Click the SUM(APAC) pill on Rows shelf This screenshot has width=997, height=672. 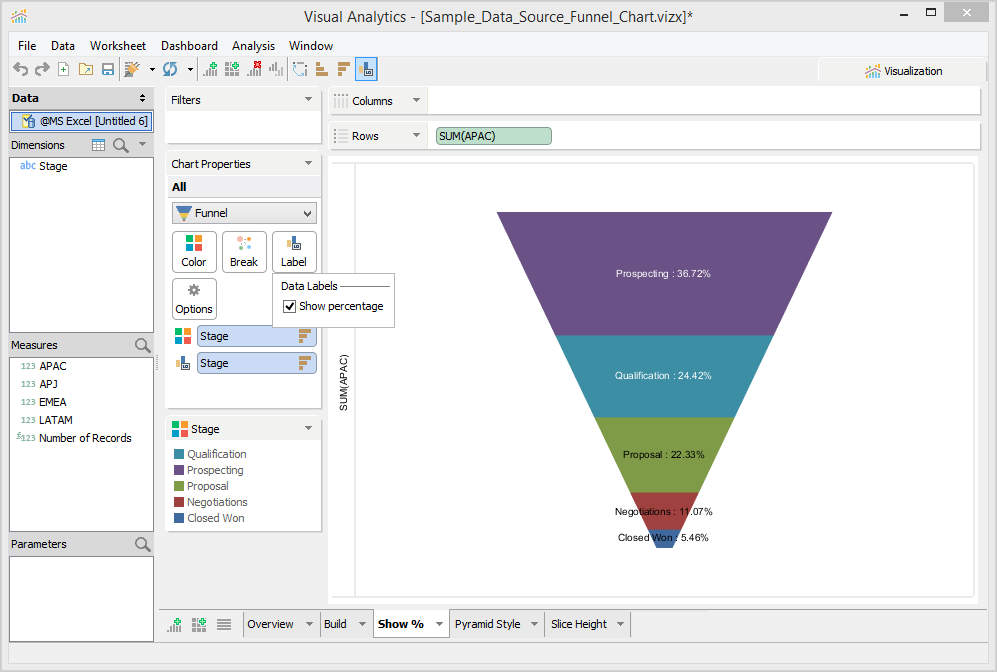[x=493, y=136]
